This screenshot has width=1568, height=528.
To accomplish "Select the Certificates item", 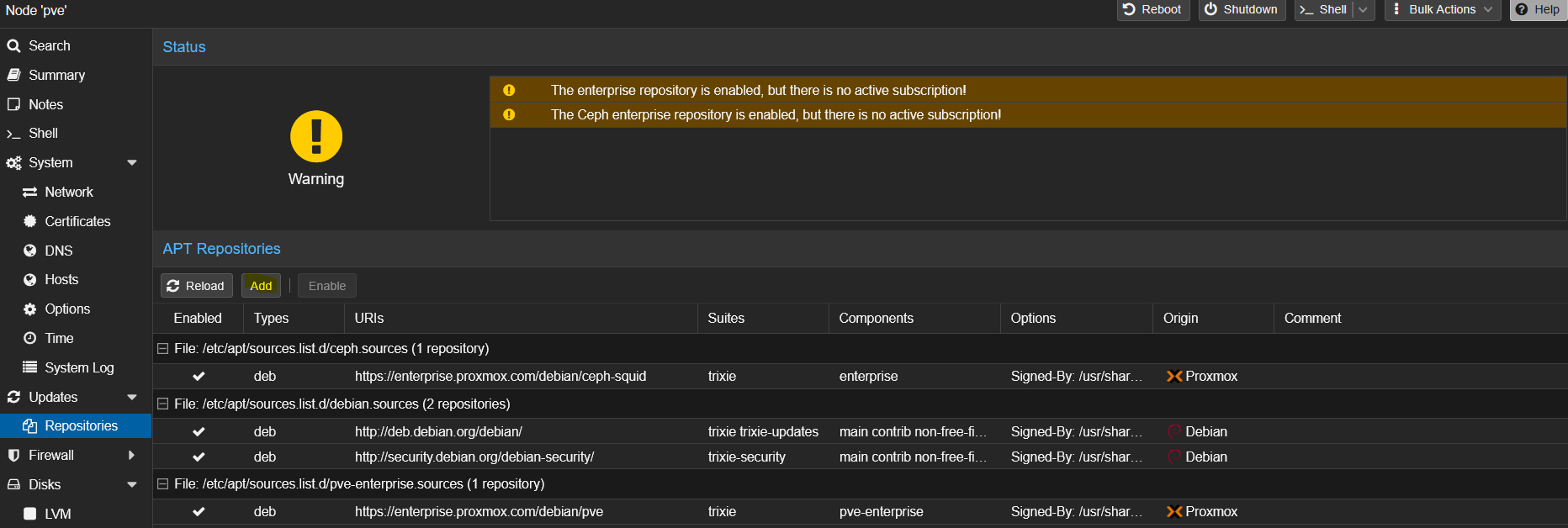I will click(76, 221).
